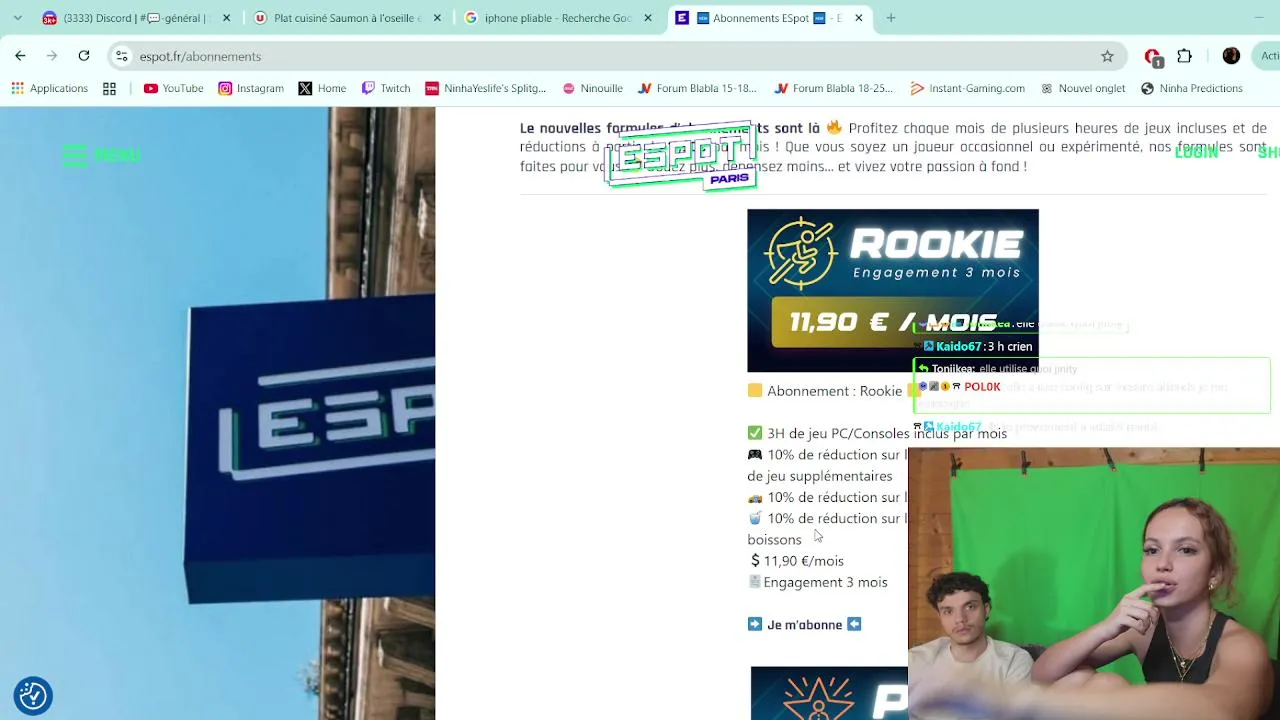
Task: Open the cookie consent badge
Action: 33,695
